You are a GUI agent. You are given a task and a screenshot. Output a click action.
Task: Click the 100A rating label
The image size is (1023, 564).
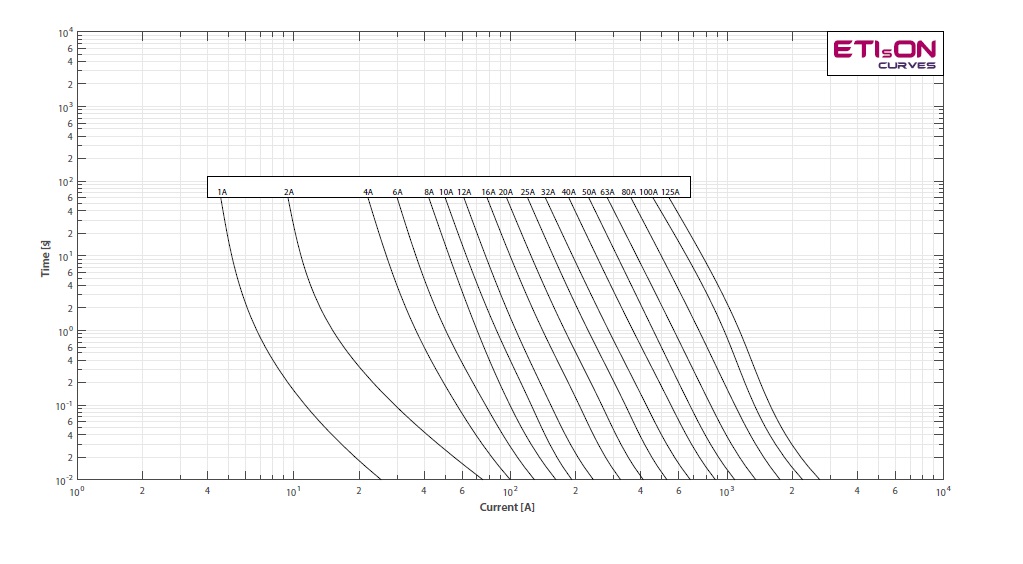[649, 192]
